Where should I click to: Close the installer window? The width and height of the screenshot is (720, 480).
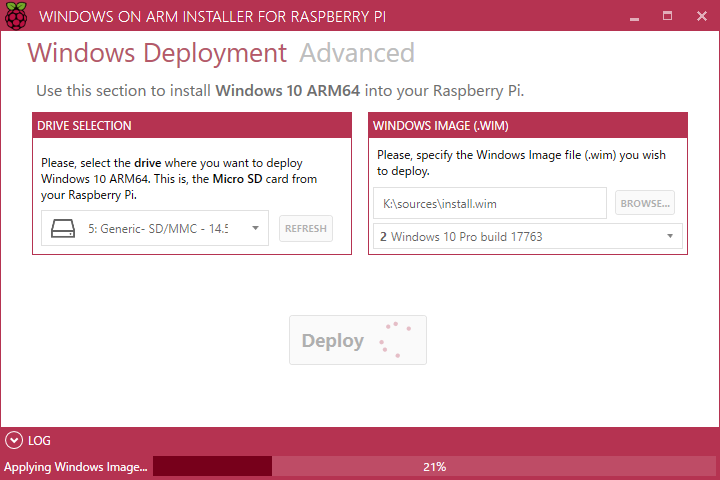click(x=702, y=16)
